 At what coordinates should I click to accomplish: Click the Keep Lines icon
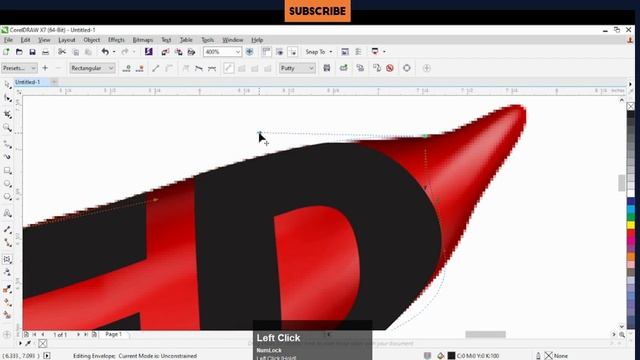pos(327,68)
